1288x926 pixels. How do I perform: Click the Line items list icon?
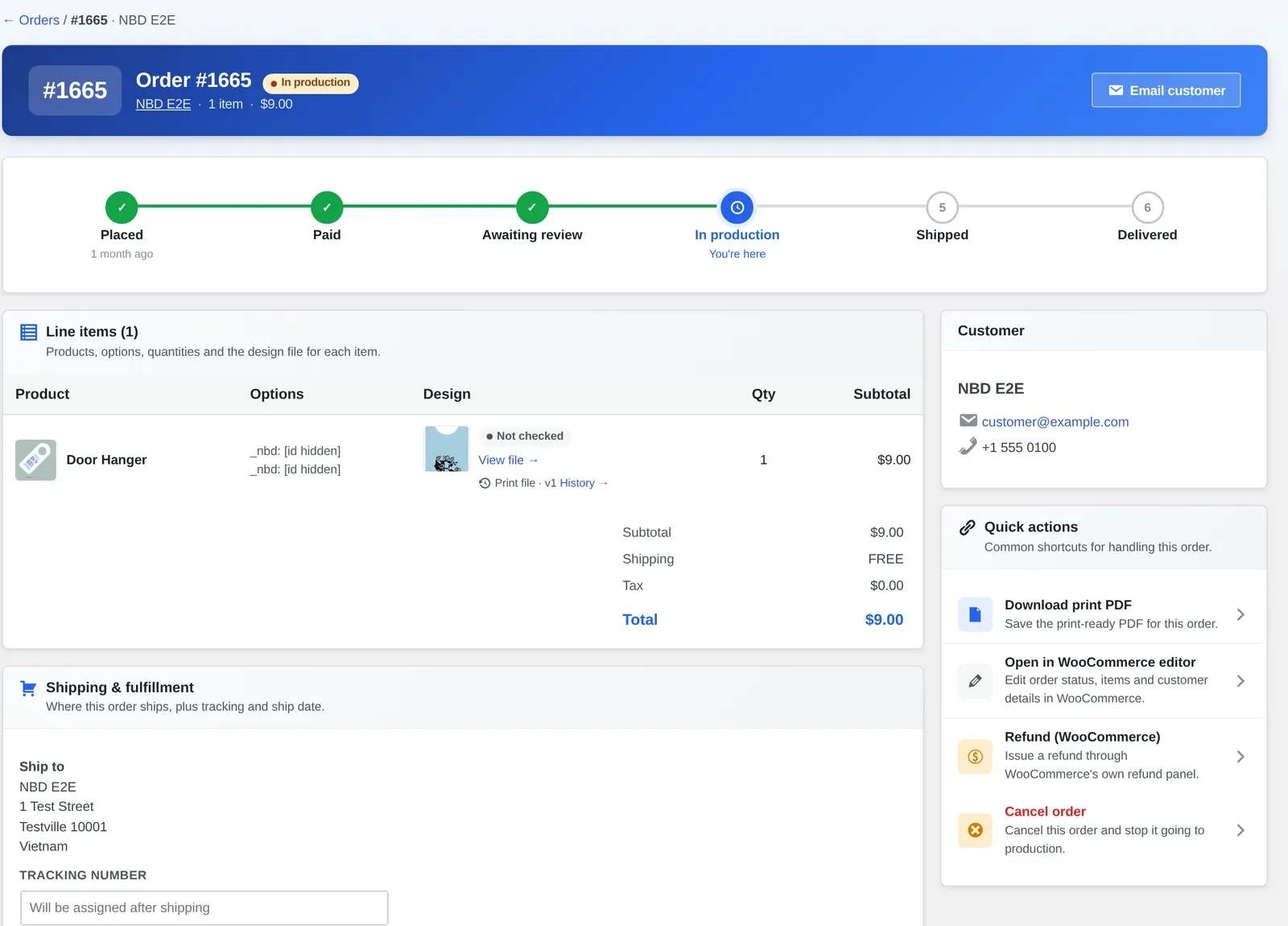pos(28,332)
